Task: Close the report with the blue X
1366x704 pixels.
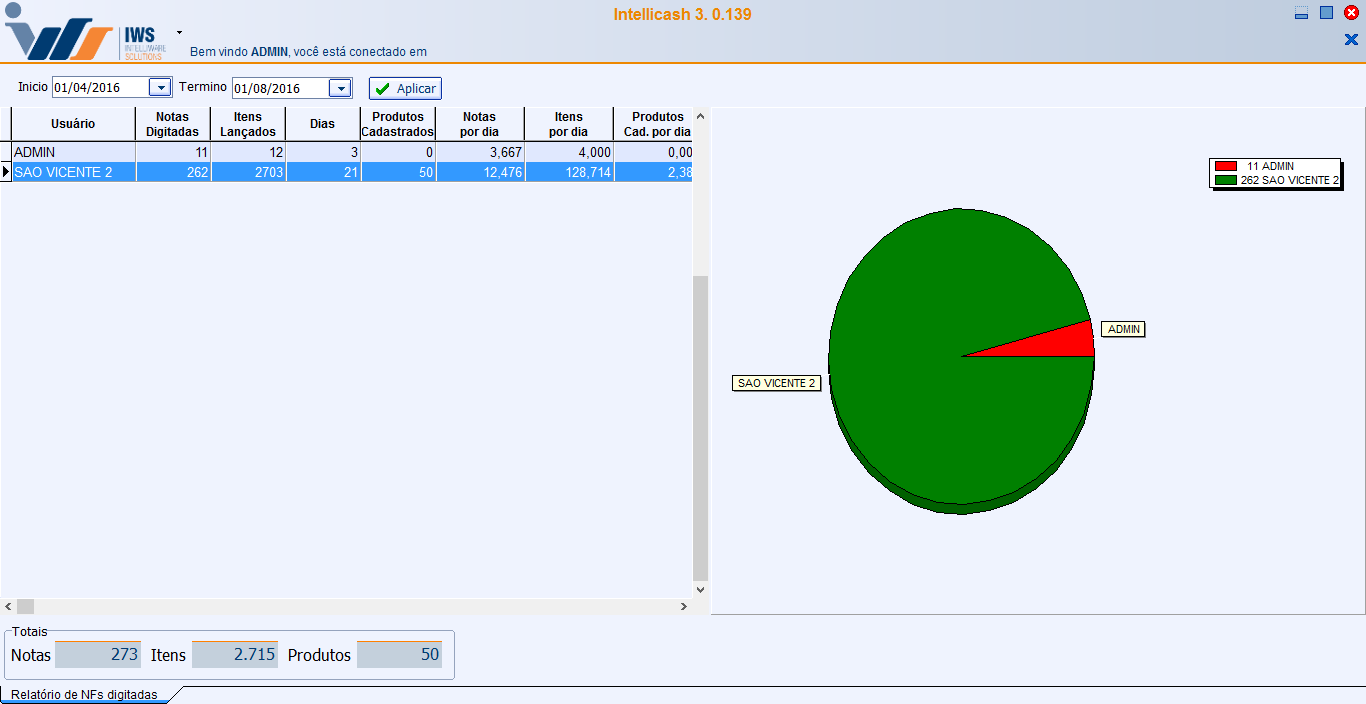Action: 1351,40
